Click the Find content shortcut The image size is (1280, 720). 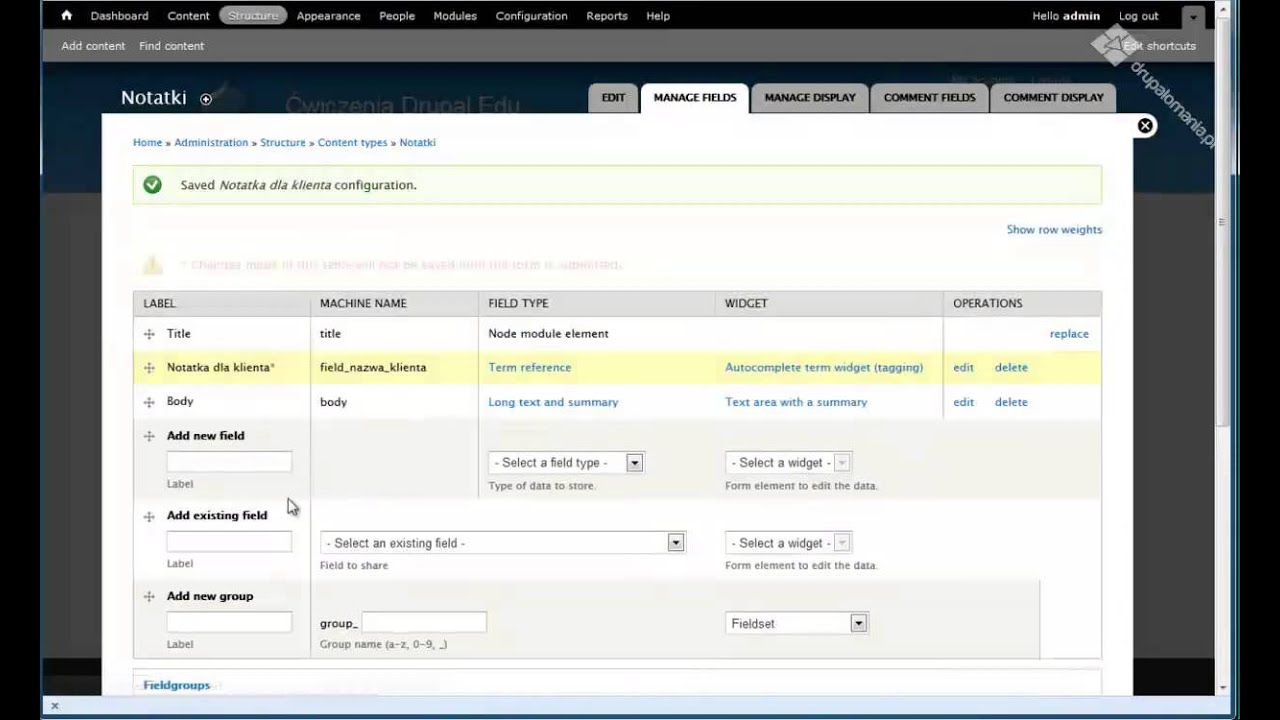(171, 46)
